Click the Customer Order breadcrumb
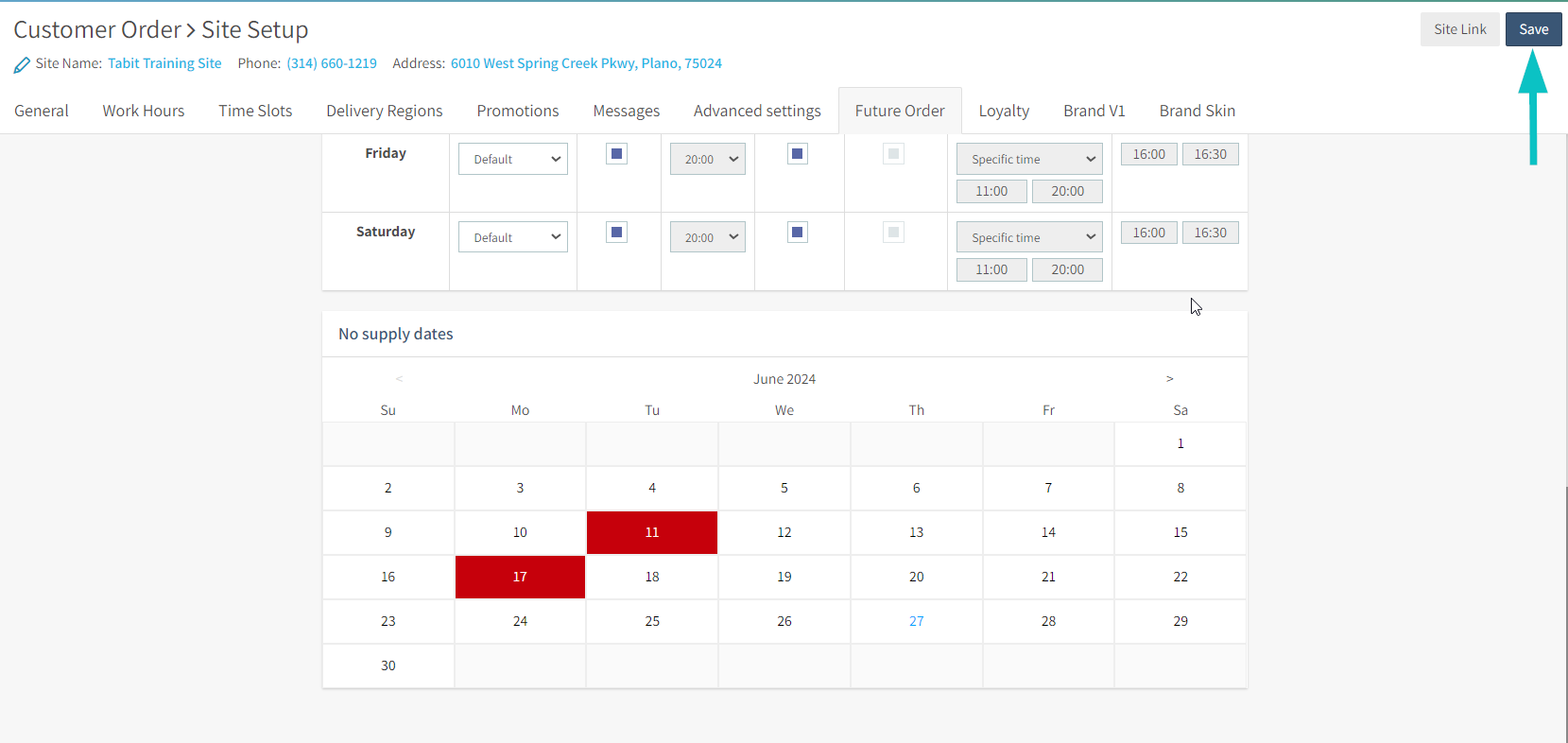This screenshot has height=743, width=1568. 97,29
